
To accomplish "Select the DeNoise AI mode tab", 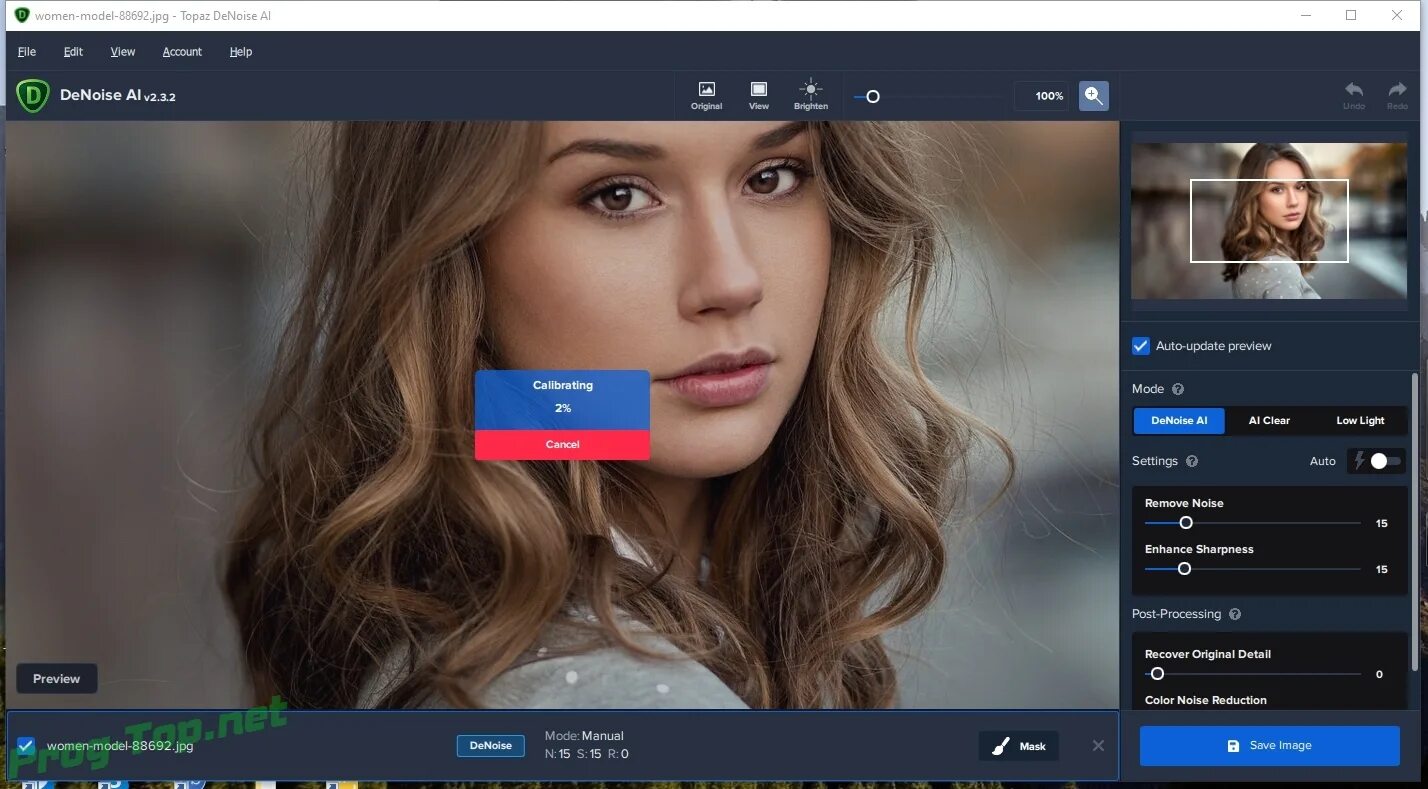I will pos(1179,421).
